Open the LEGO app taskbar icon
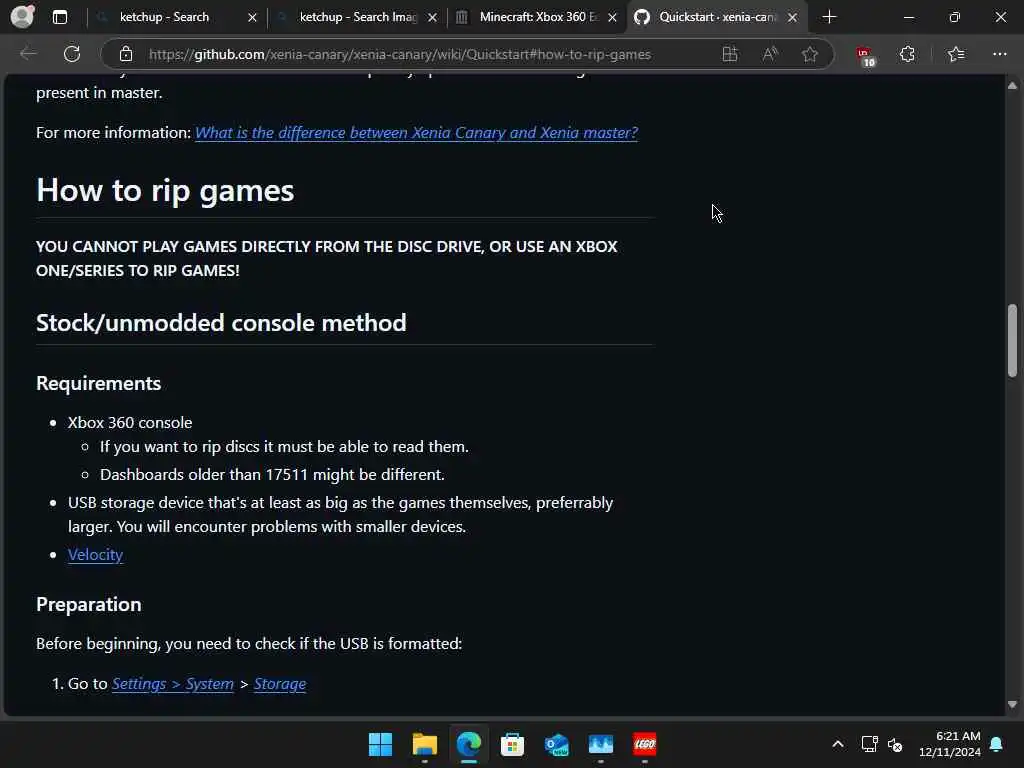 pyautogui.click(x=645, y=744)
